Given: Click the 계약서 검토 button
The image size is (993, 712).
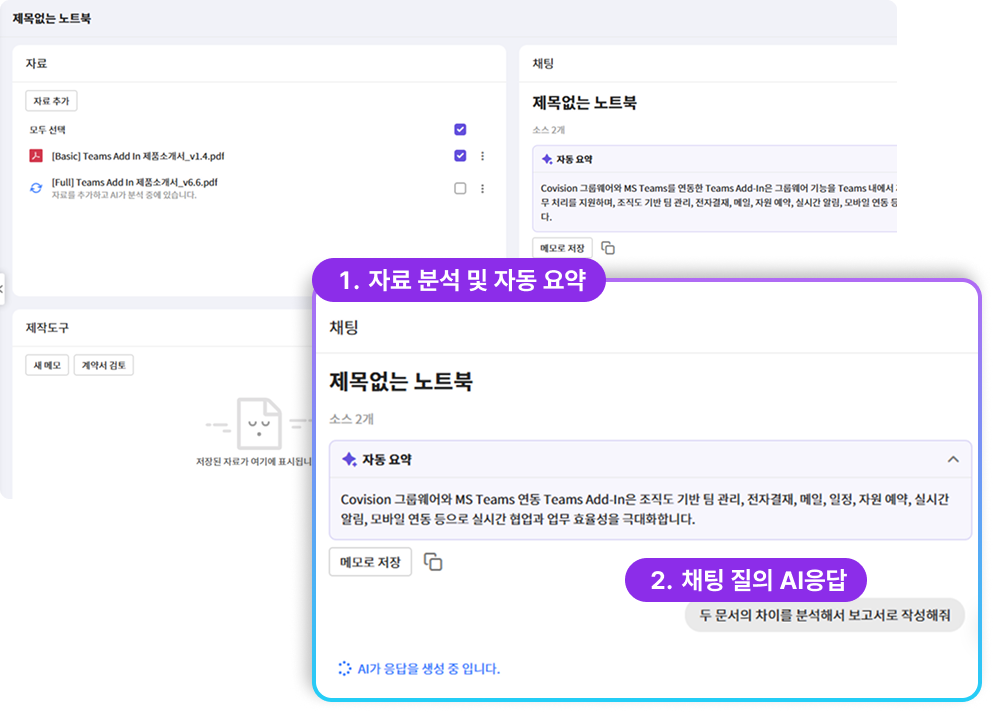Looking at the screenshot, I should click(x=103, y=366).
